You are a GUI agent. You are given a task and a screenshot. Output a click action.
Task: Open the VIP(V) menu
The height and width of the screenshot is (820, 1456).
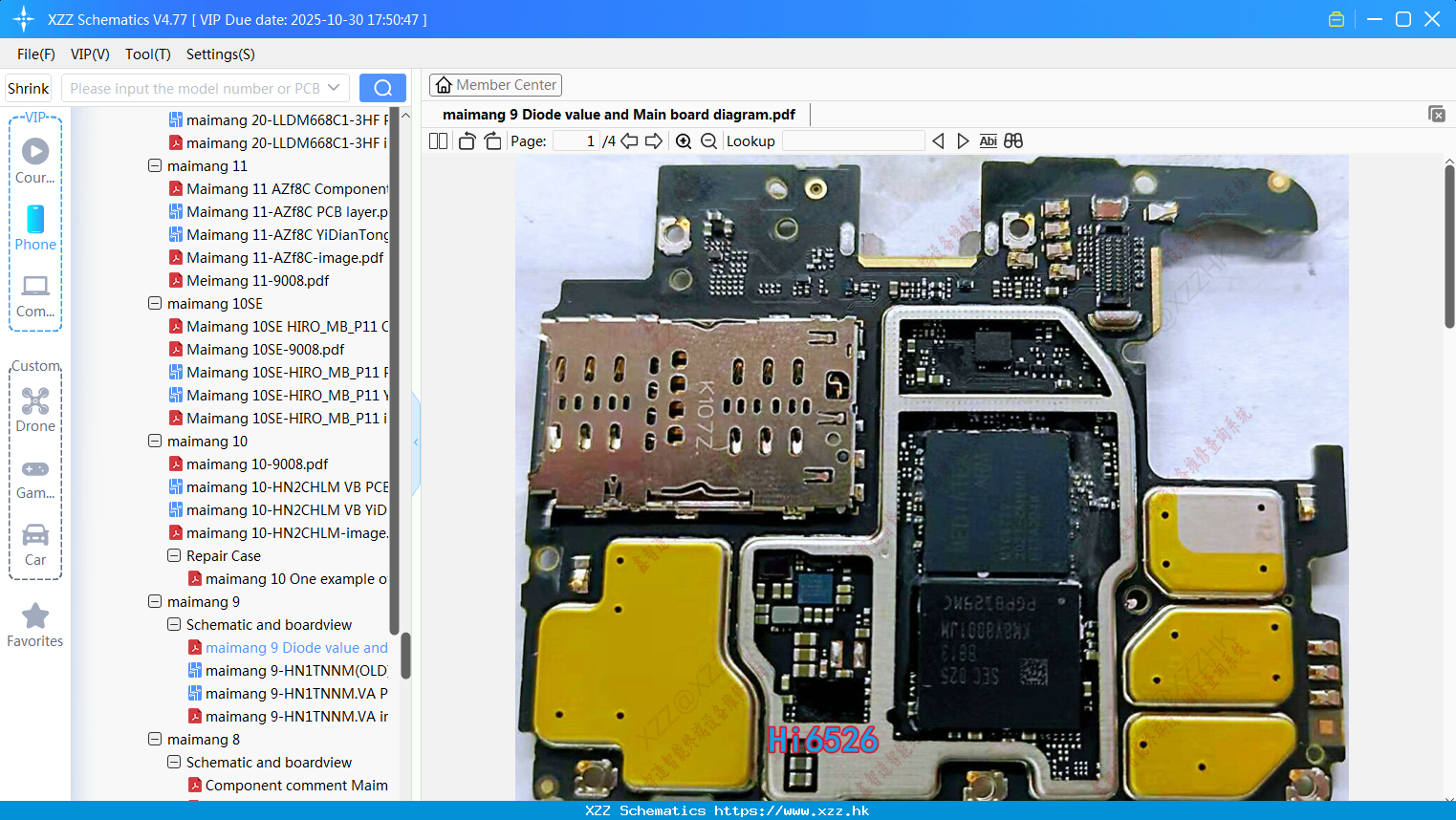click(90, 54)
